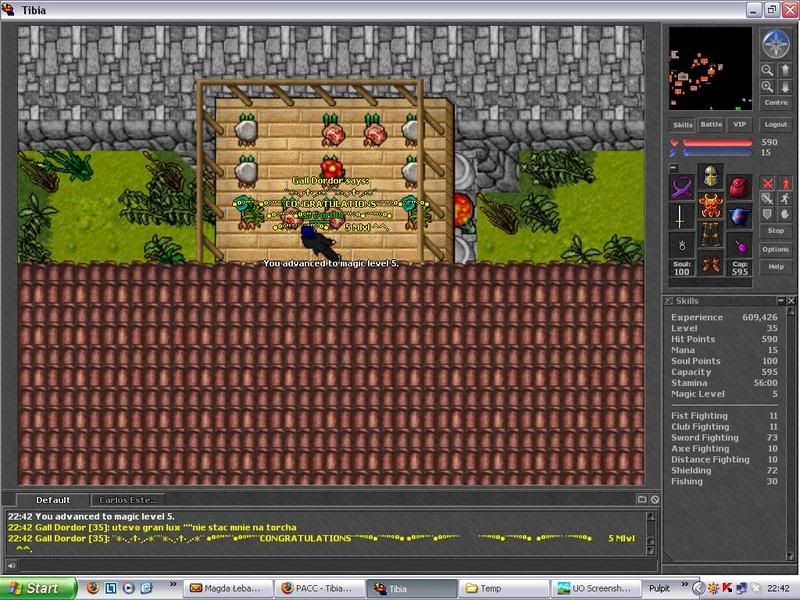This screenshot has height=600, width=800.
Task: Move minimap one floor down
Action: pyautogui.click(x=785, y=87)
